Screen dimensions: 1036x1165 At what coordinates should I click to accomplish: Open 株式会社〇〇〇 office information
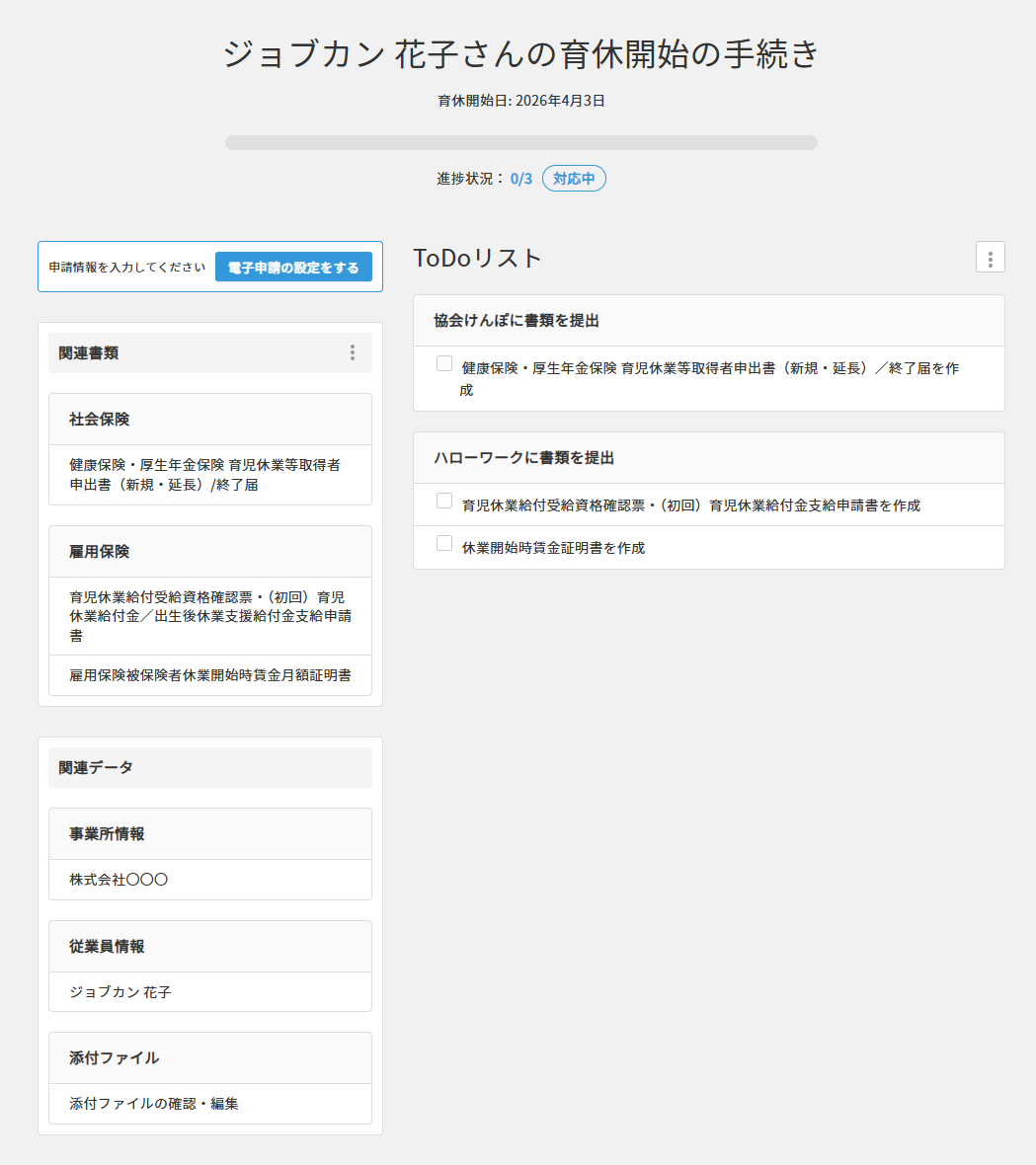click(210, 880)
